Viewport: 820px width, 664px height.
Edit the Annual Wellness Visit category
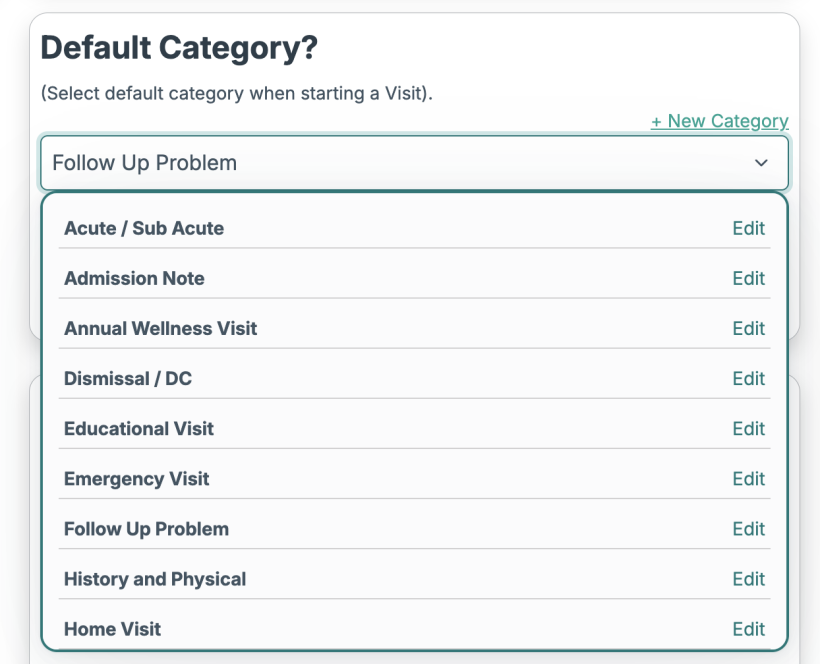[x=748, y=328]
